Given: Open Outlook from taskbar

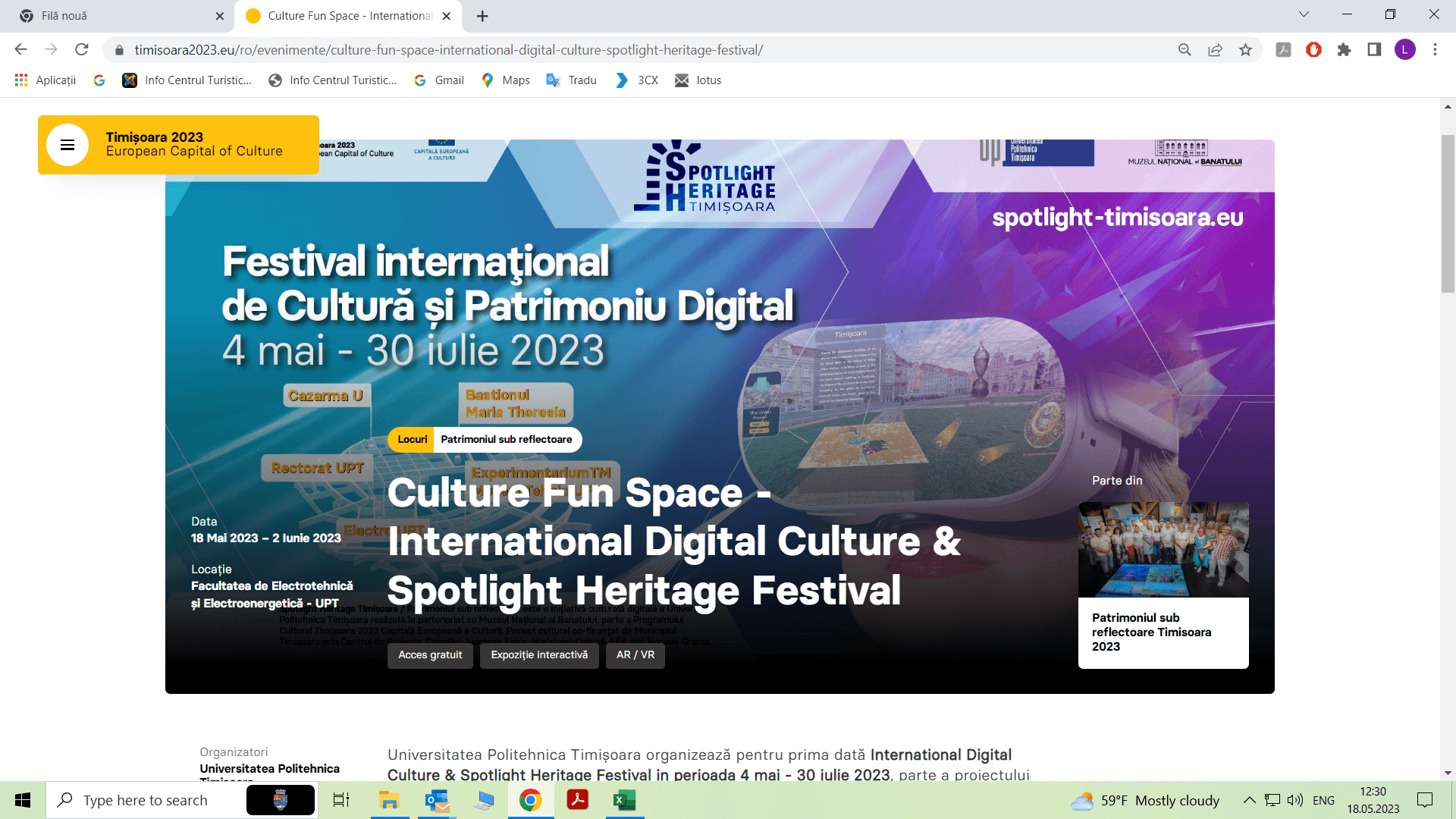Looking at the screenshot, I should tap(437, 800).
